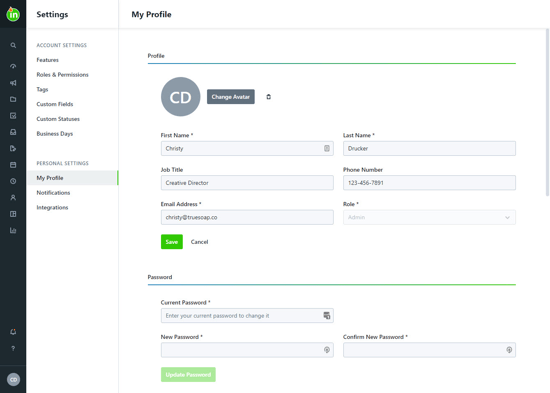The width and height of the screenshot is (550, 393).
Task: Click the Job Title field
Action: (247, 183)
